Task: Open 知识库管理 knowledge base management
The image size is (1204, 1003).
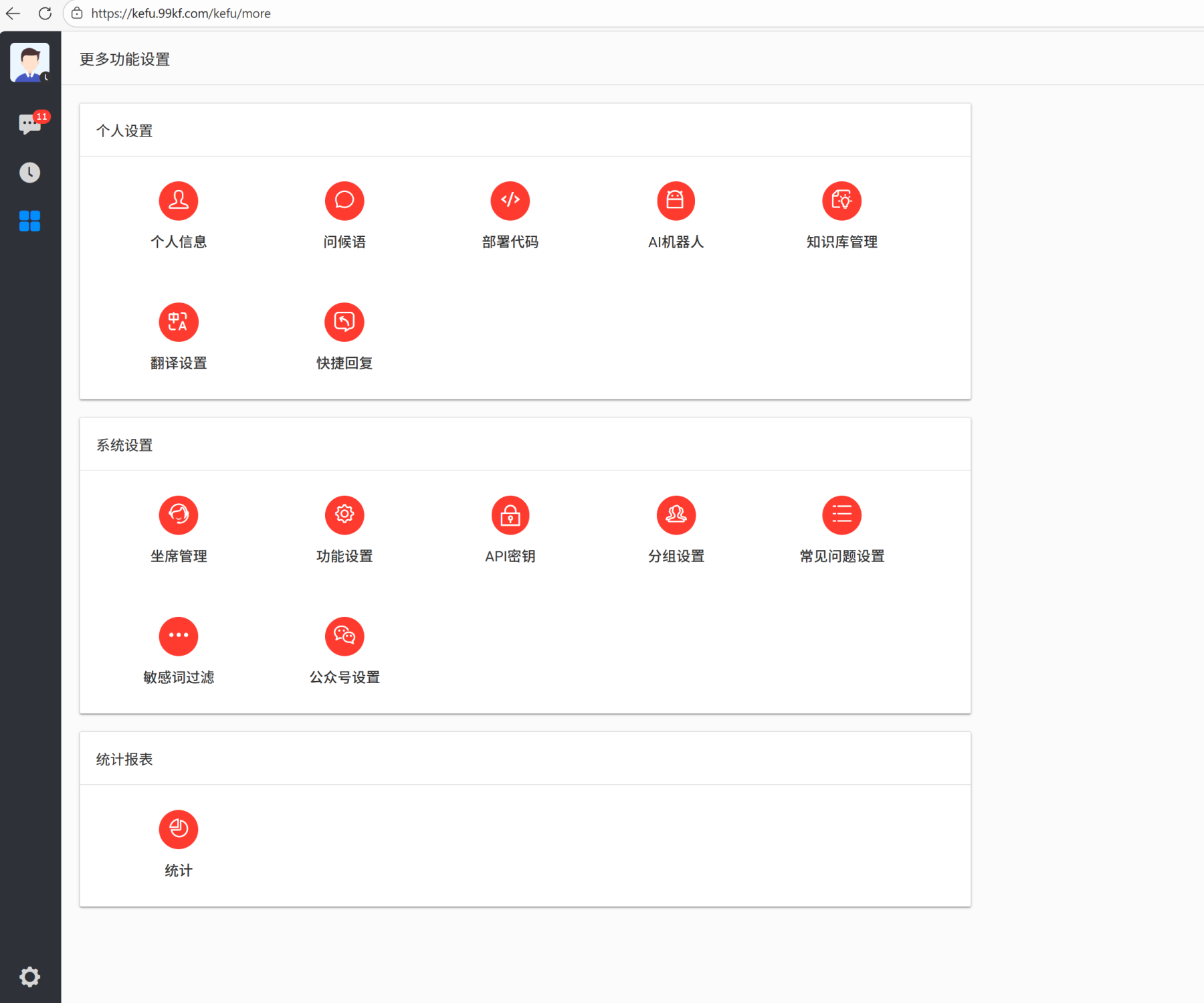Action: coord(841,201)
